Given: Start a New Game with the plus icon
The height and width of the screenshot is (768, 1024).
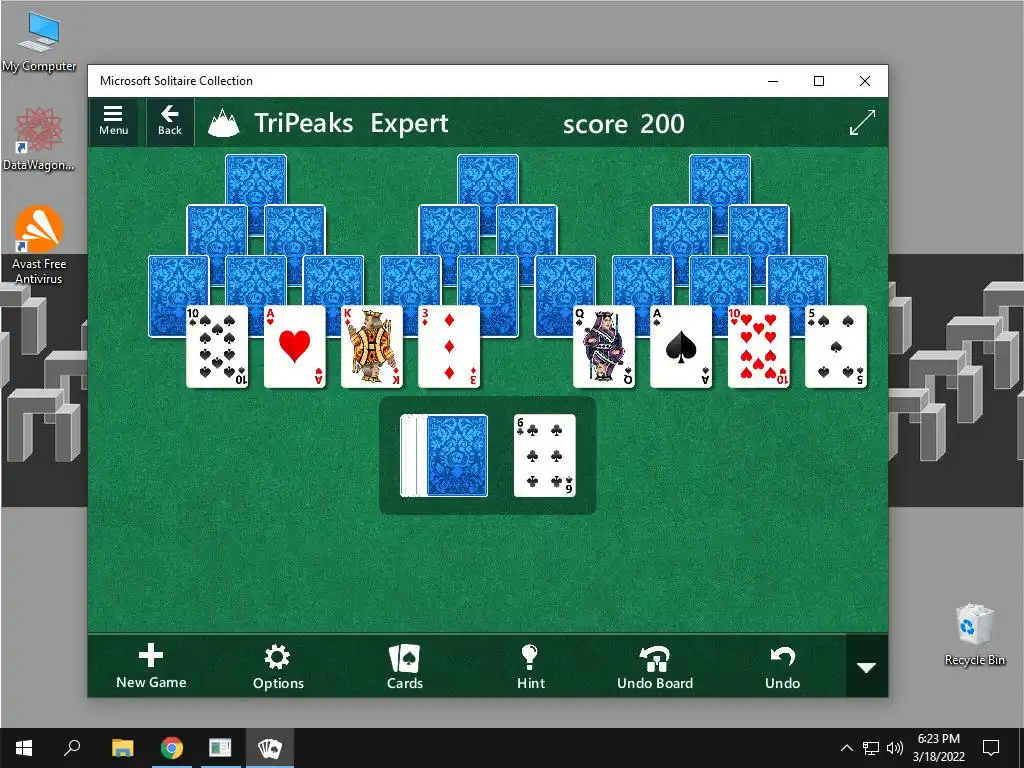Looking at the screenshot, I should point(151,666).
